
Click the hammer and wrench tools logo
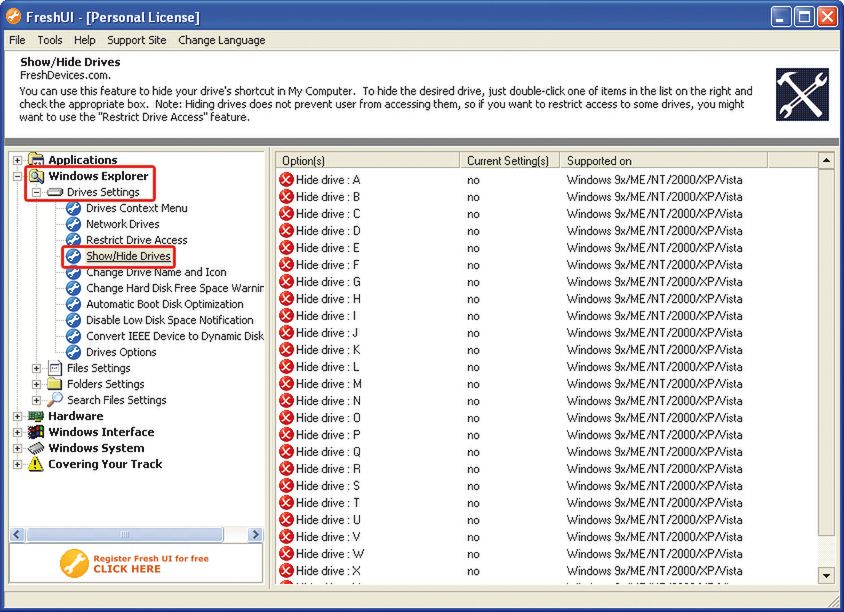coord(802,95)
